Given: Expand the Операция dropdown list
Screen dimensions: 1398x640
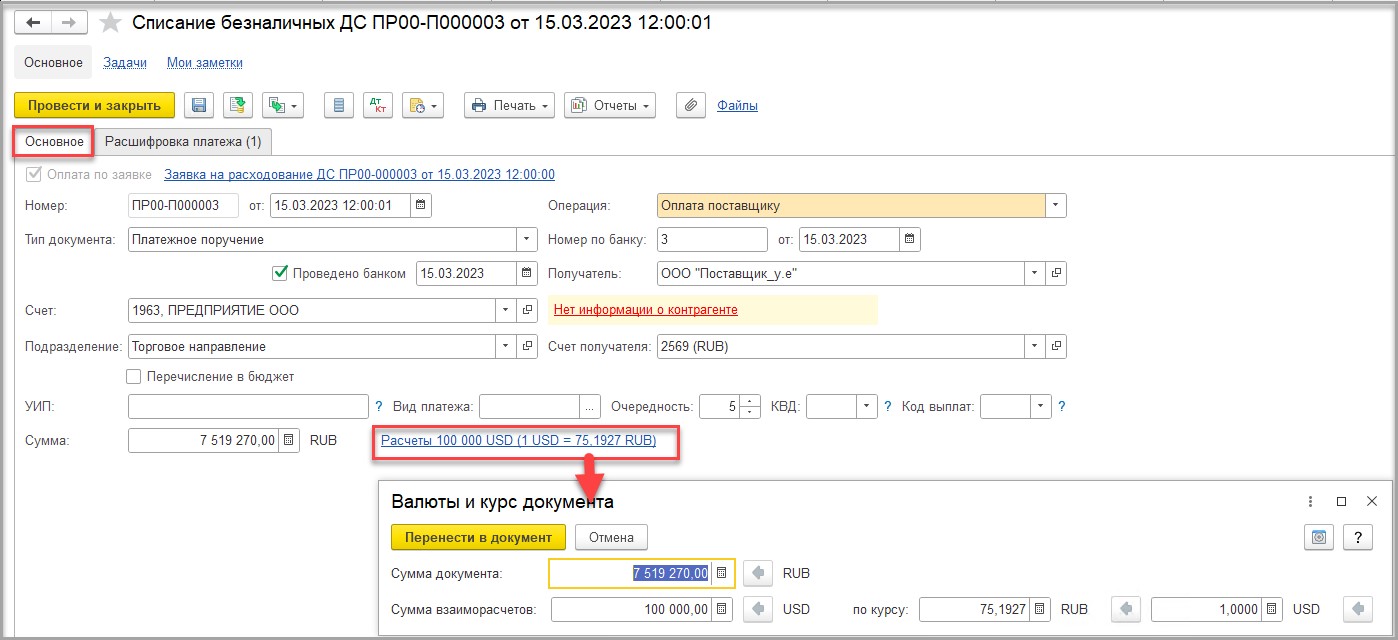Looking at the screenshot, I should [x=1055, y=206].
